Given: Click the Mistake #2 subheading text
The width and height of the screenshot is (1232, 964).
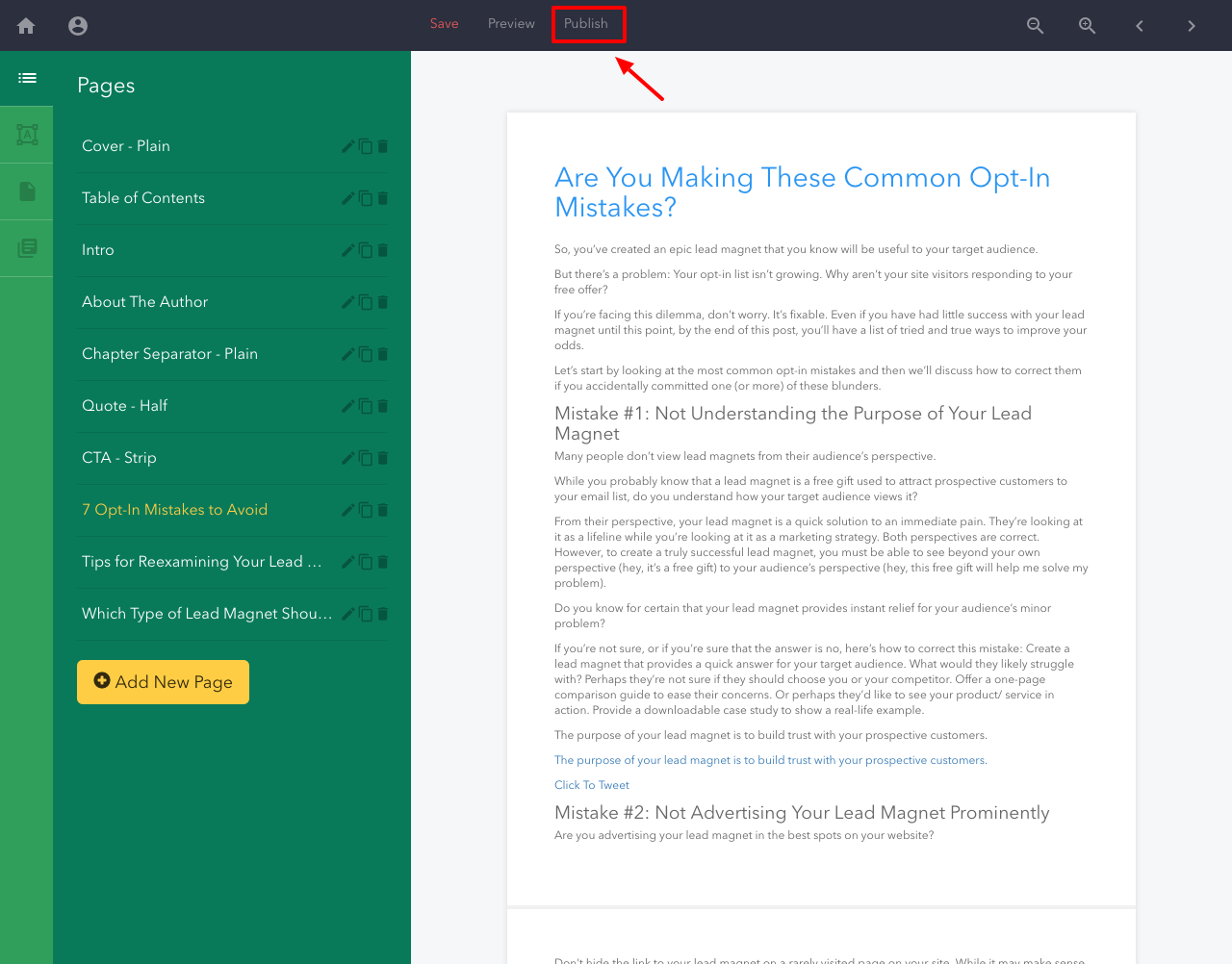Looking at the screenshot, I should [x=802, y=813].
